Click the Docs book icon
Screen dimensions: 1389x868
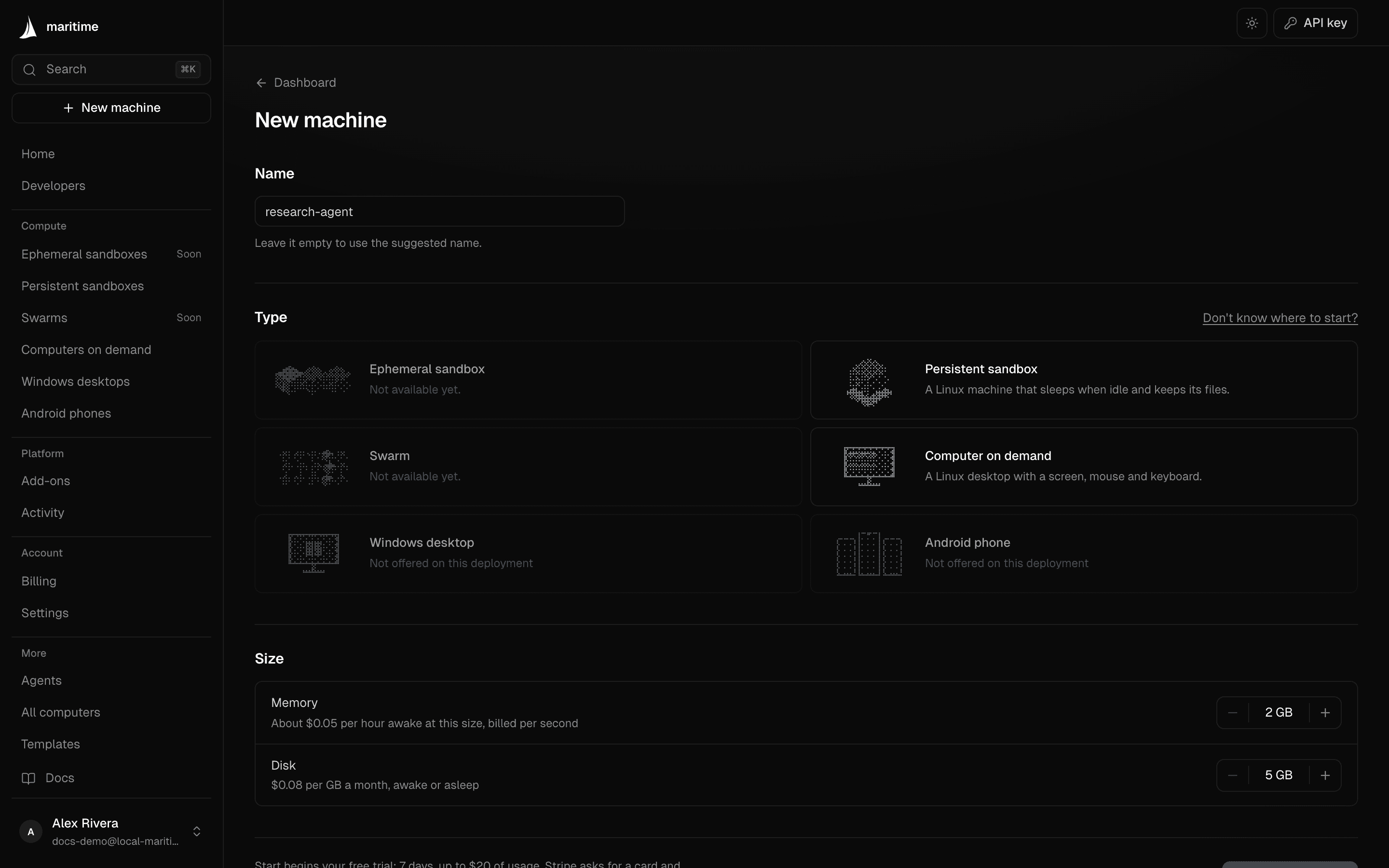point(28,778)
